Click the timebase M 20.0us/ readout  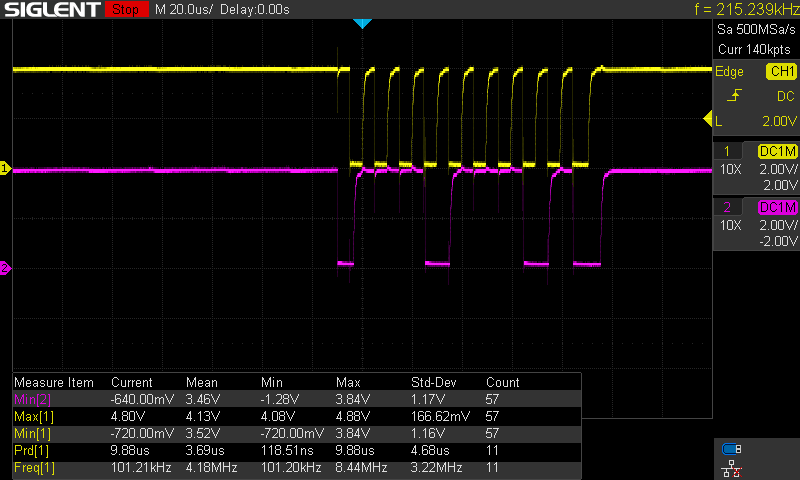[184, 10]
